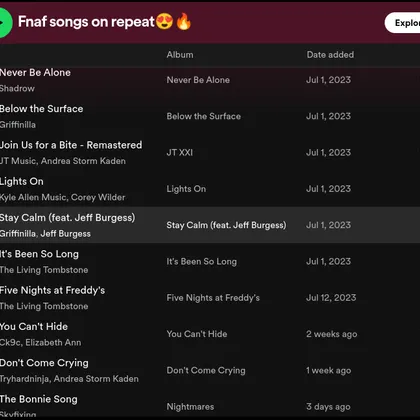Open artist Andrea Storm Kaden under Join Us for a Bite
Image resolution: width=420 pixels, height=420 pixels.
point(83,161)
